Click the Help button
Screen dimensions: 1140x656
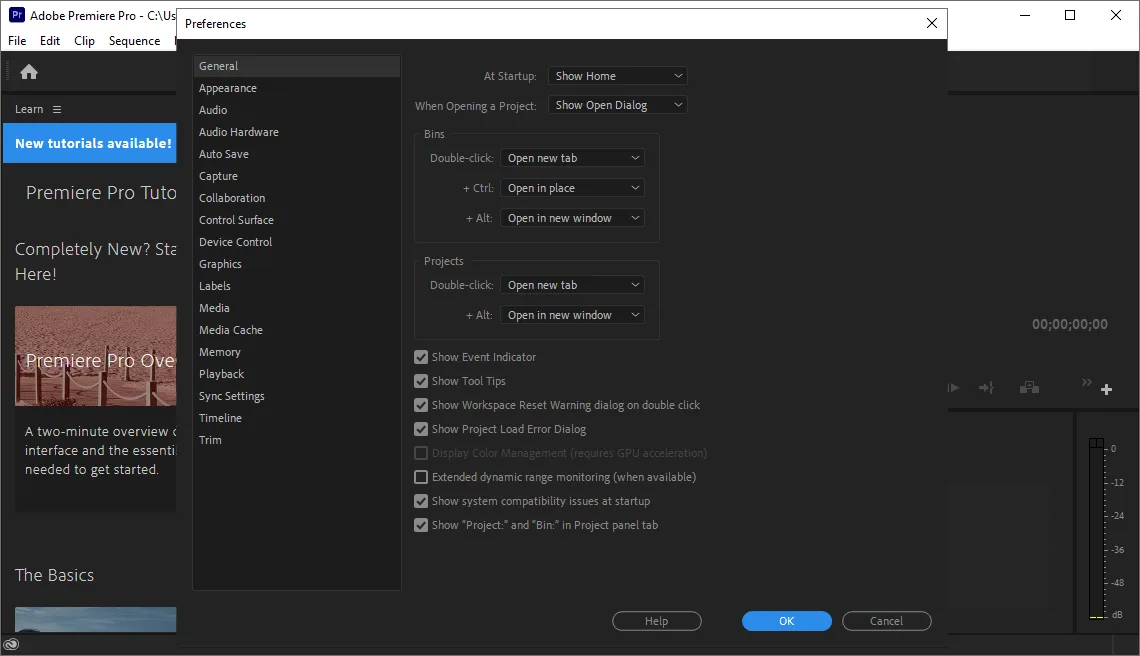click(656, 621)
